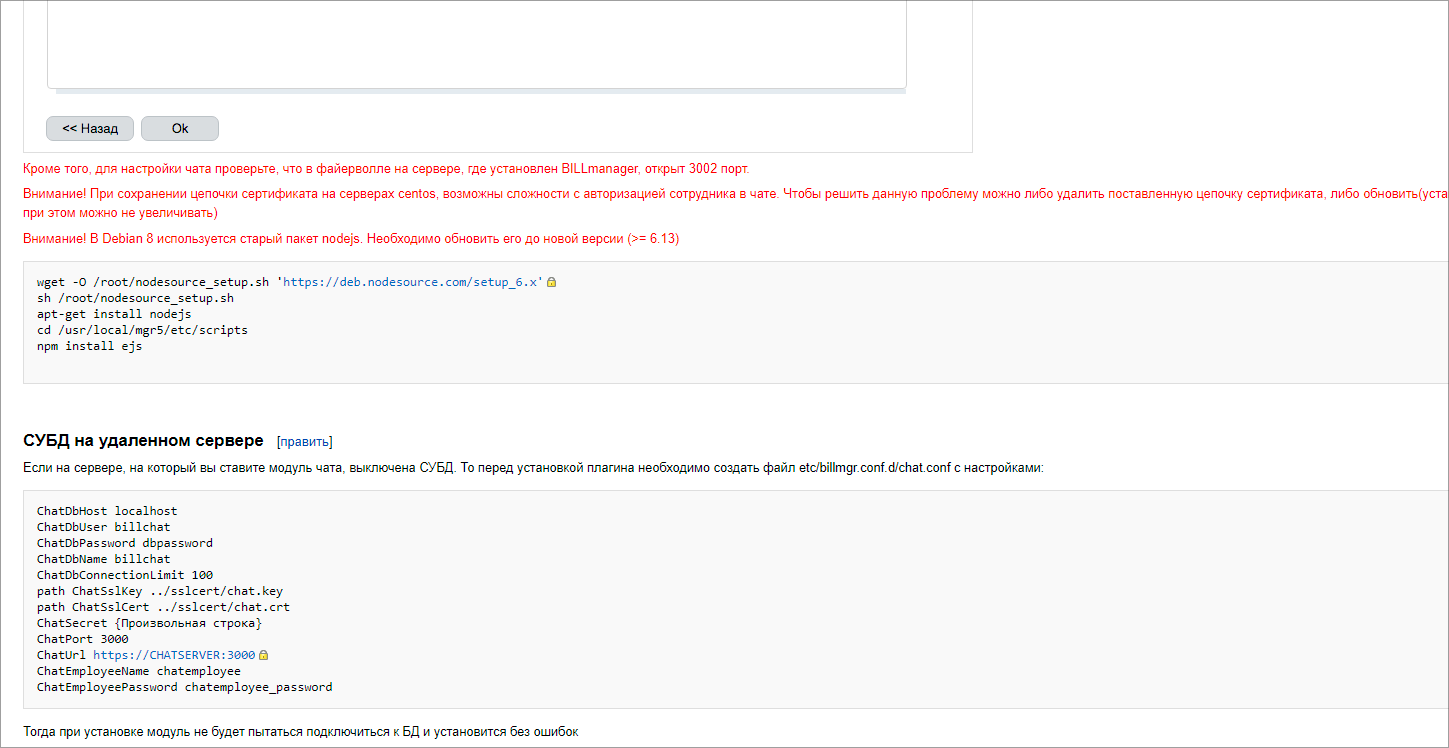This screenshot has height=748, width=1449.
Task: Click the line 'ChatDbUser billchat'
Action: click(x=103, y=527)
